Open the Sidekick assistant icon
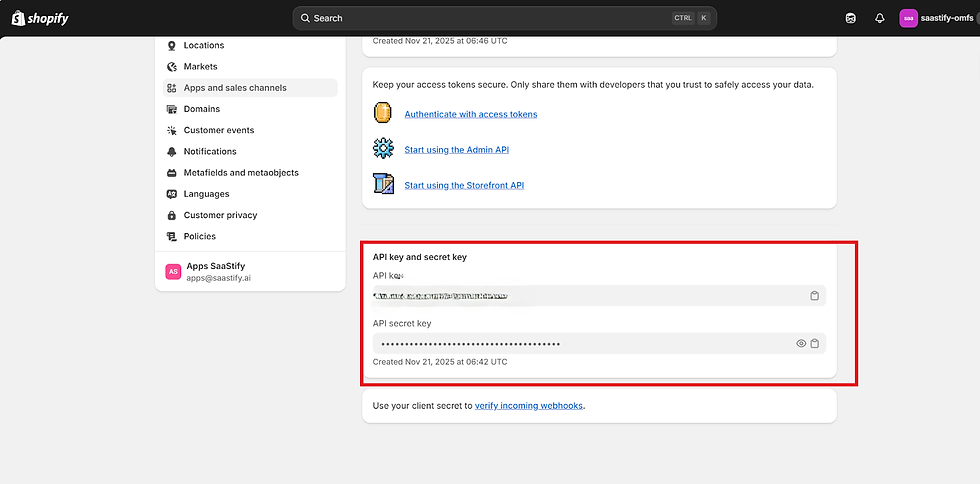Viewport: 980px width, 484px height. click(850, 18)
